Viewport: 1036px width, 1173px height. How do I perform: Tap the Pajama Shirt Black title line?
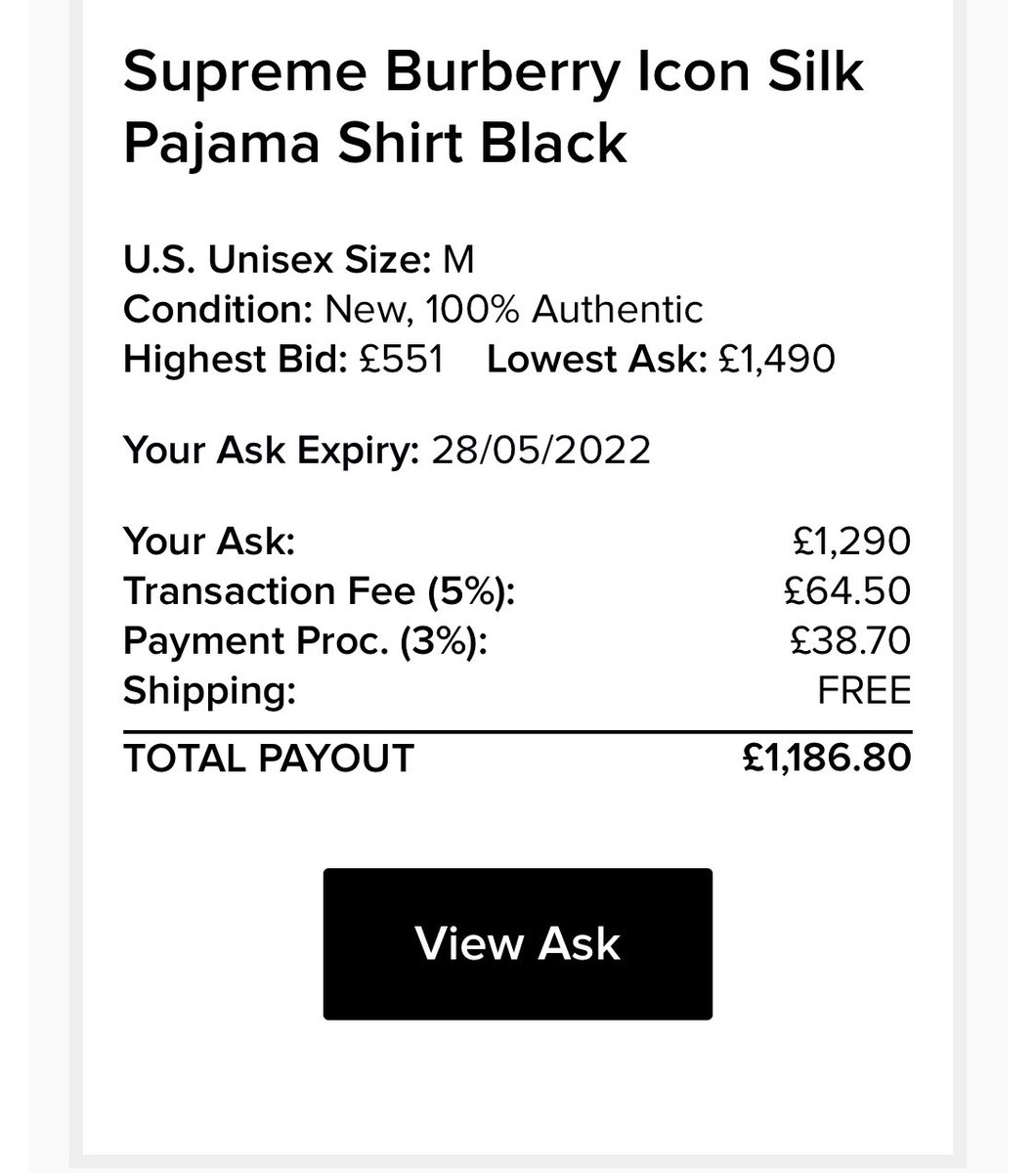click(x=374, y=142)
